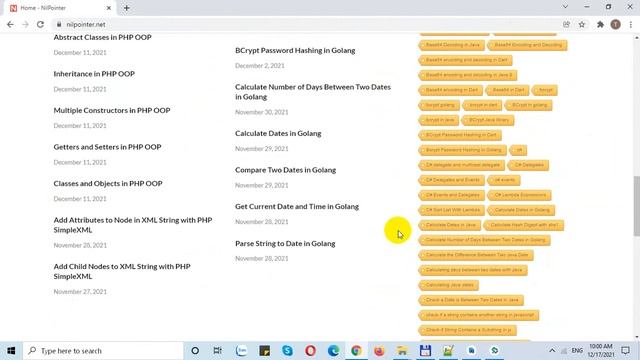
Task: Reload the nilpointer.net page
Action: tap(40, 24)
